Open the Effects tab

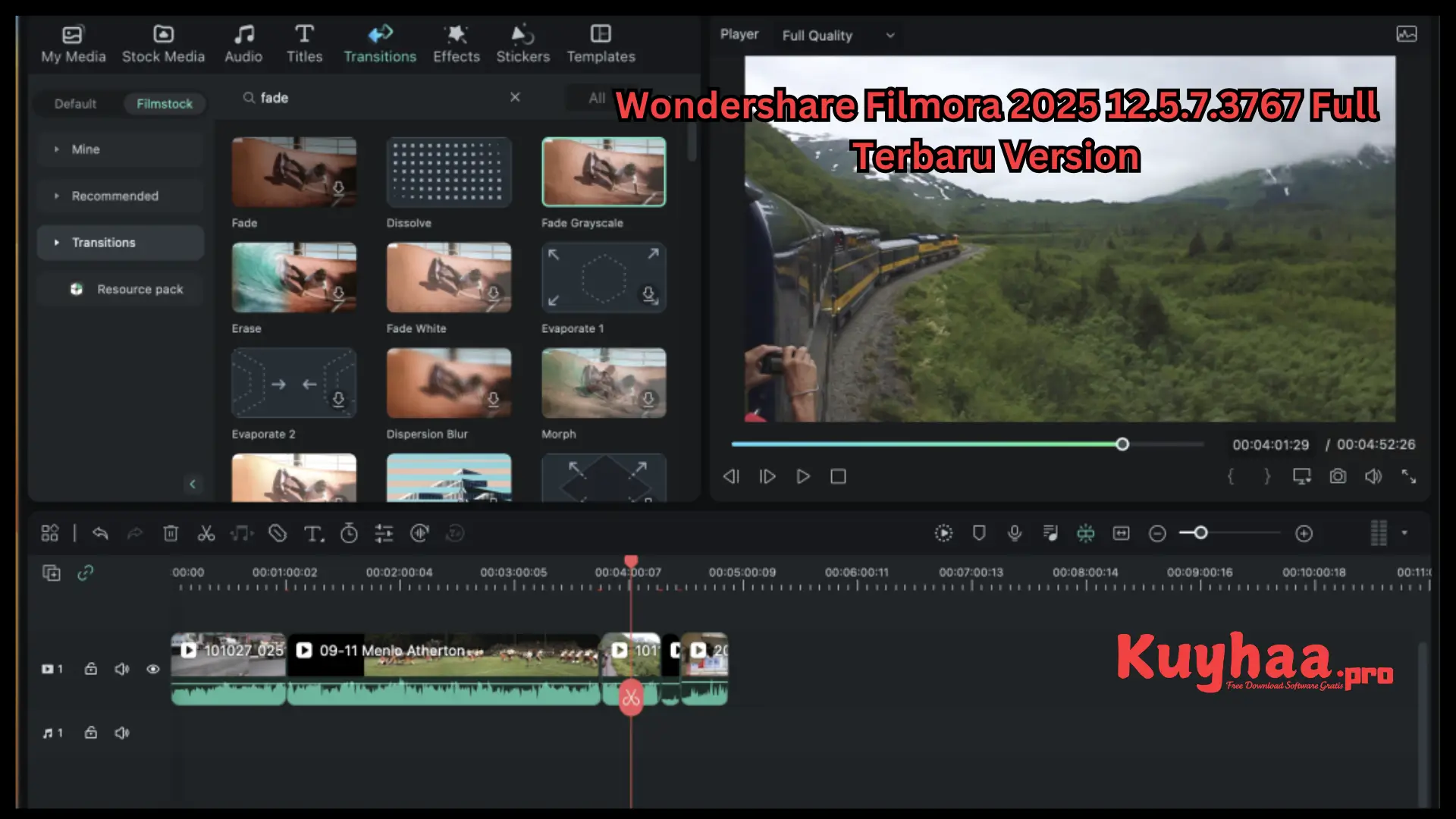(457, 44)
